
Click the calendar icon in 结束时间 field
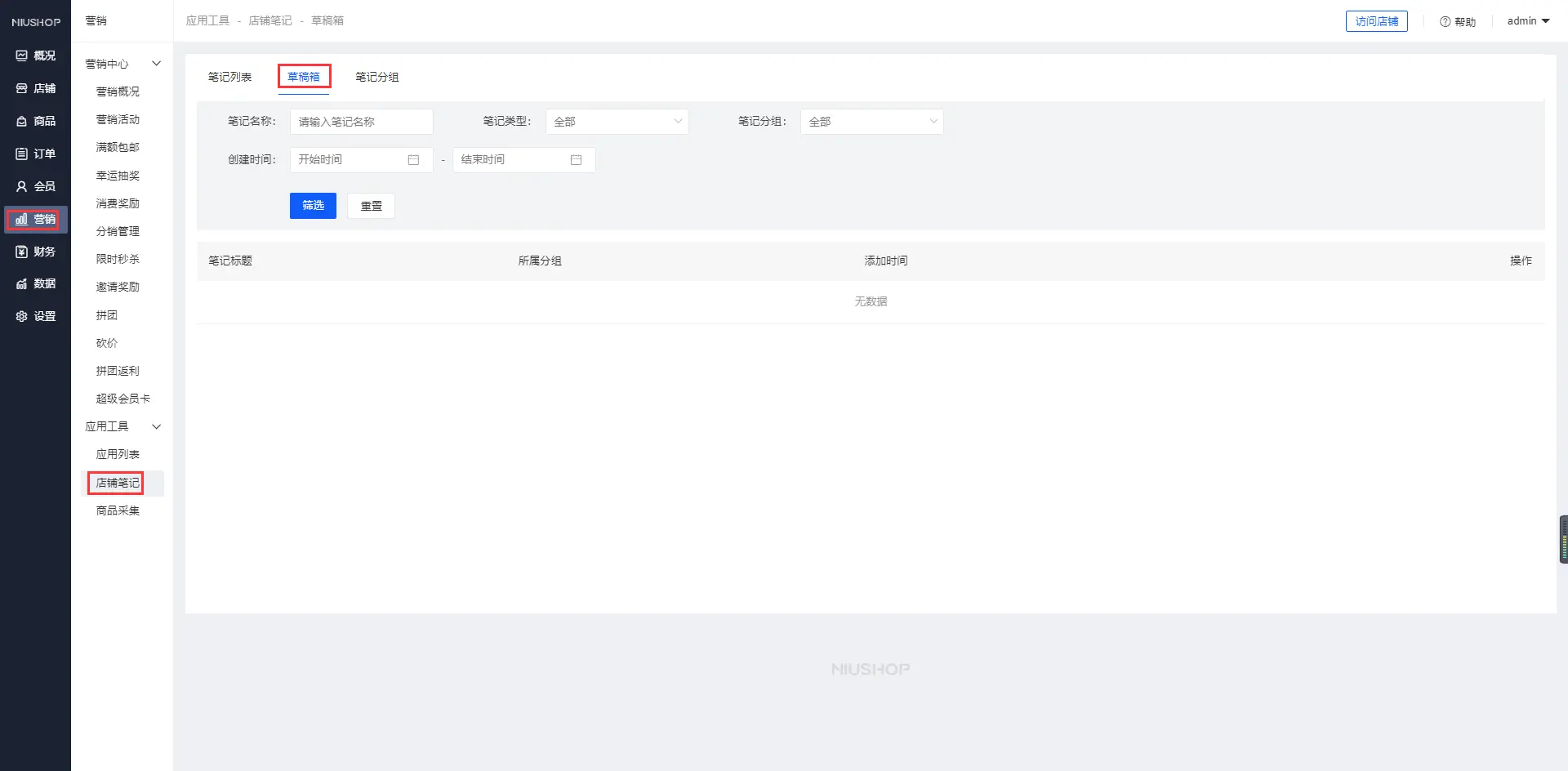576,160
